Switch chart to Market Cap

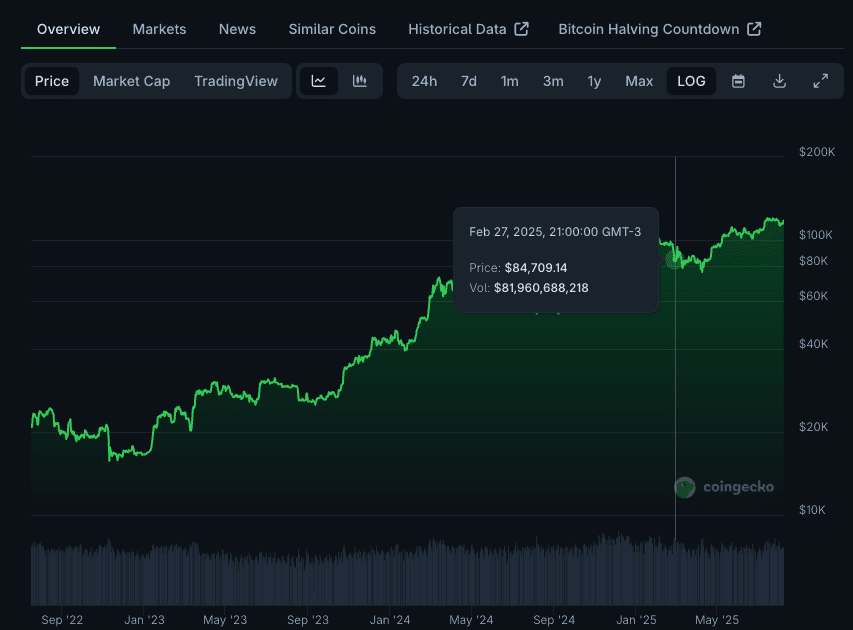[x=131, y=81]
